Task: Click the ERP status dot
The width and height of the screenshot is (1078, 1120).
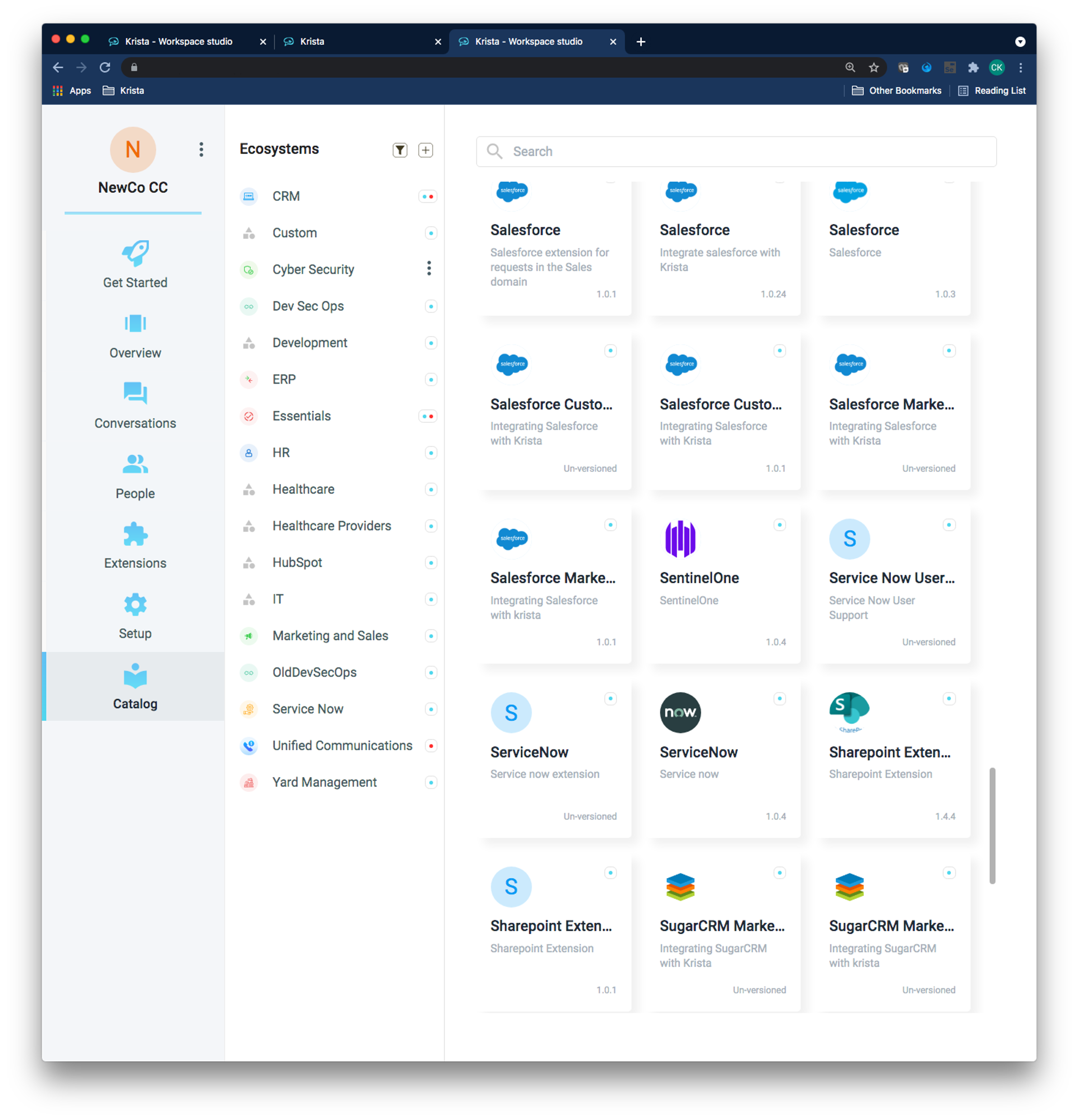Action: (x=431, y=379)
